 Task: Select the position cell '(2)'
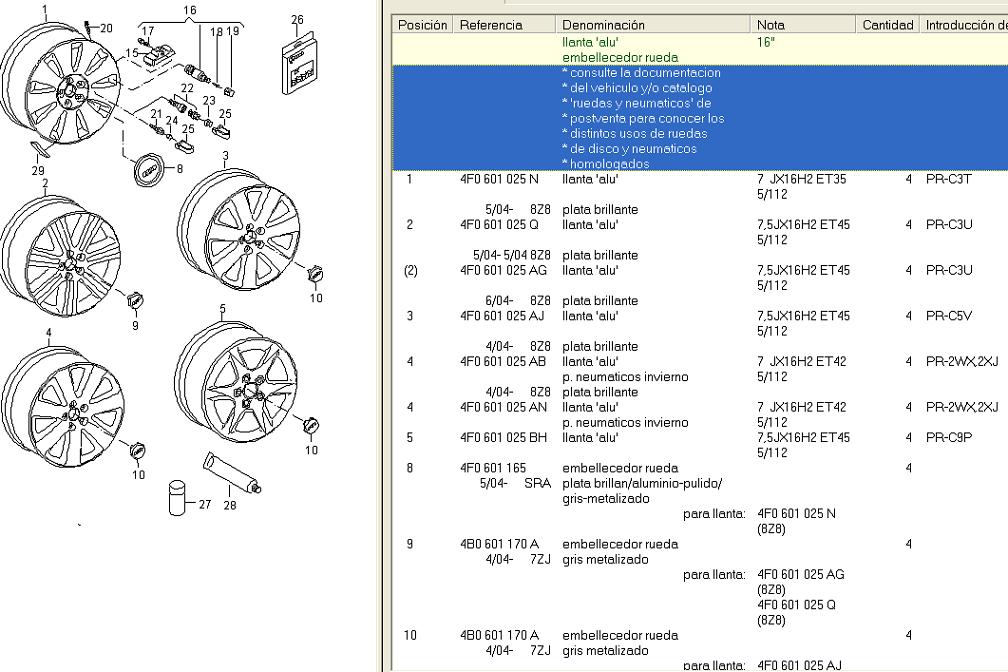coord(410,271)
